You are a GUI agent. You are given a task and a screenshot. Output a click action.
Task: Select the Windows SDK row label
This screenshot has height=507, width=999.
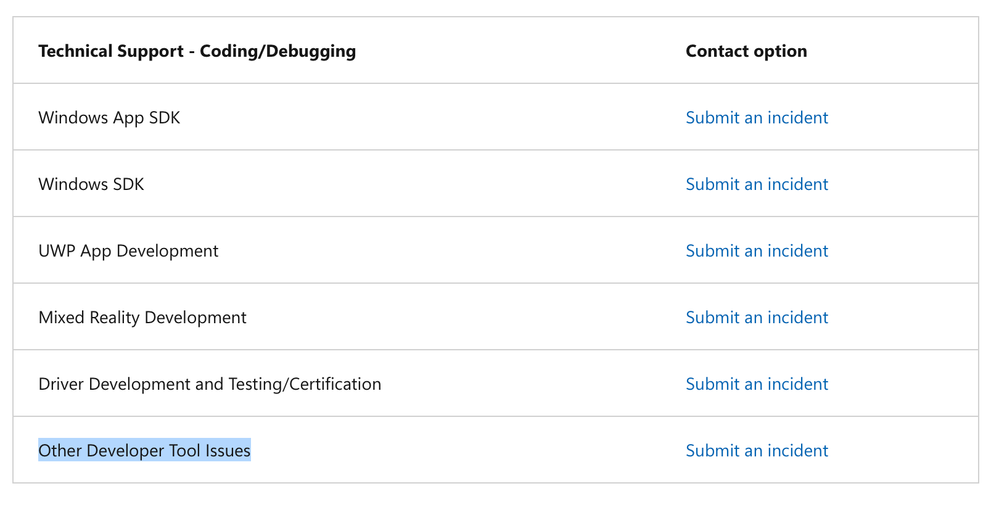[x=91, y=184]
